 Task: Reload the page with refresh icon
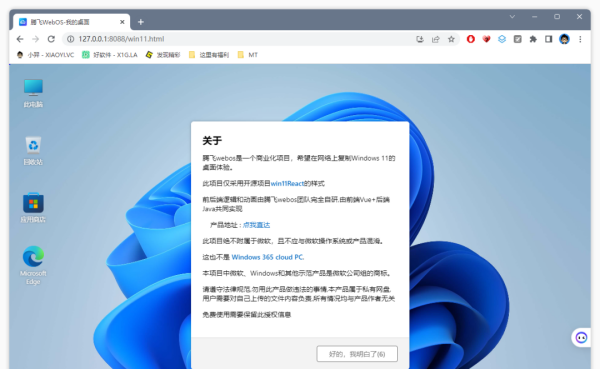pos(51,39)
